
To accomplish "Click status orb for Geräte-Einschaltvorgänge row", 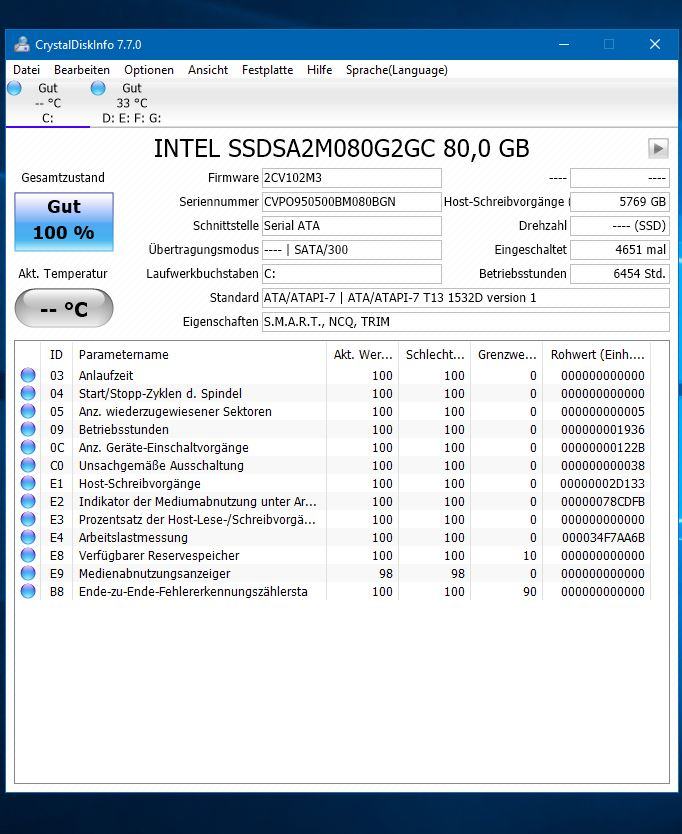I will click(x=28, y=447).
